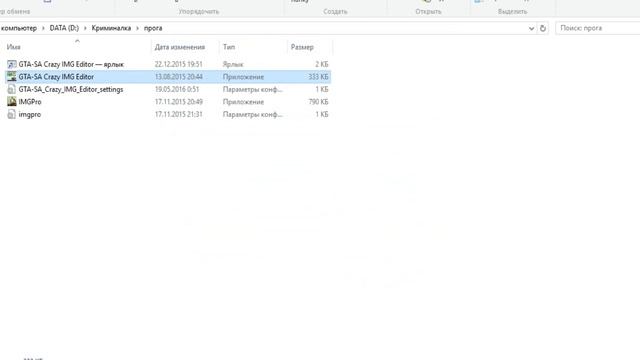Click date 17.11.2015 20:49
Screen dimensions: 640x360
pyautogui.click(x=178, y=102)
